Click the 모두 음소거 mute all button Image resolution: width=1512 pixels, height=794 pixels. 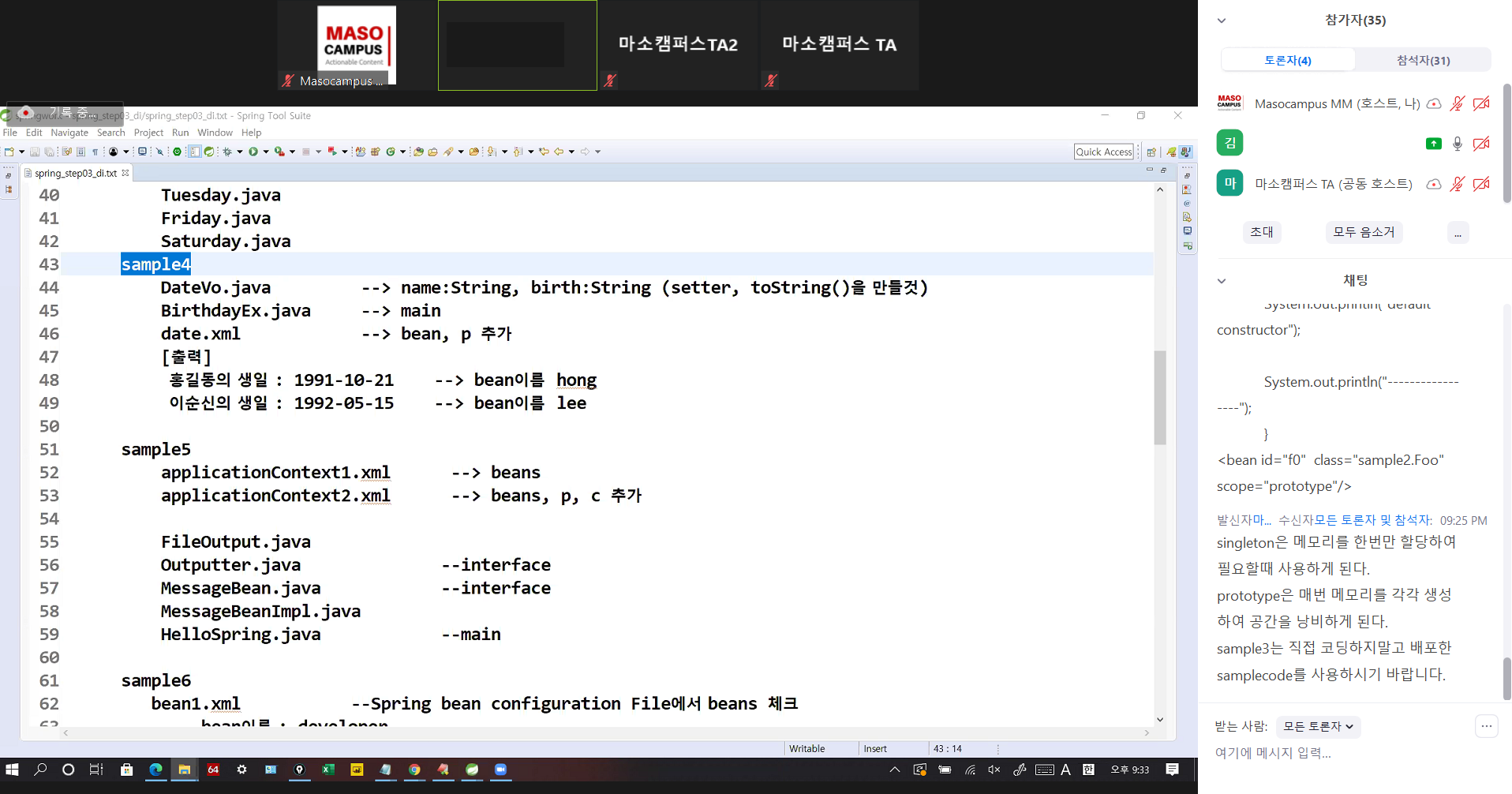(1363, 232)
